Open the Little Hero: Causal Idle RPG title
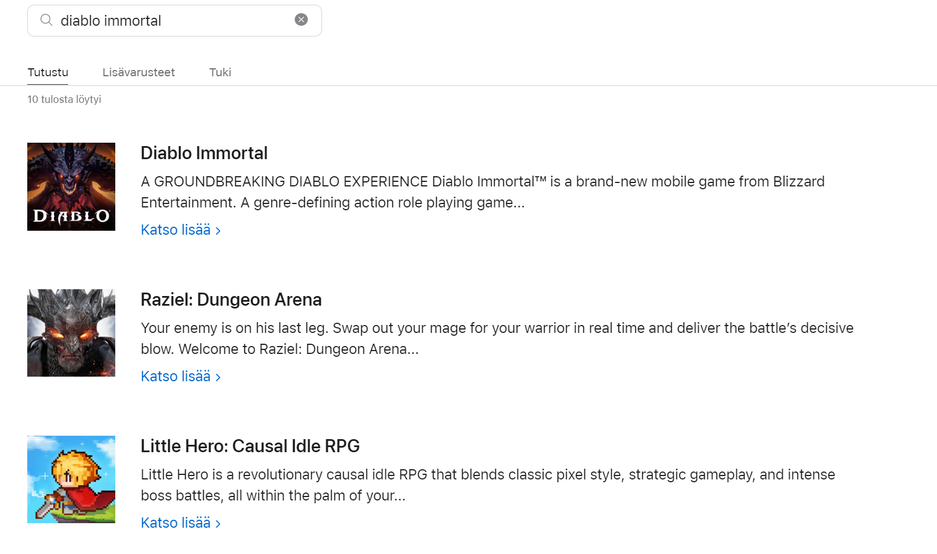The image size is (937, 554). pos(250,446)
